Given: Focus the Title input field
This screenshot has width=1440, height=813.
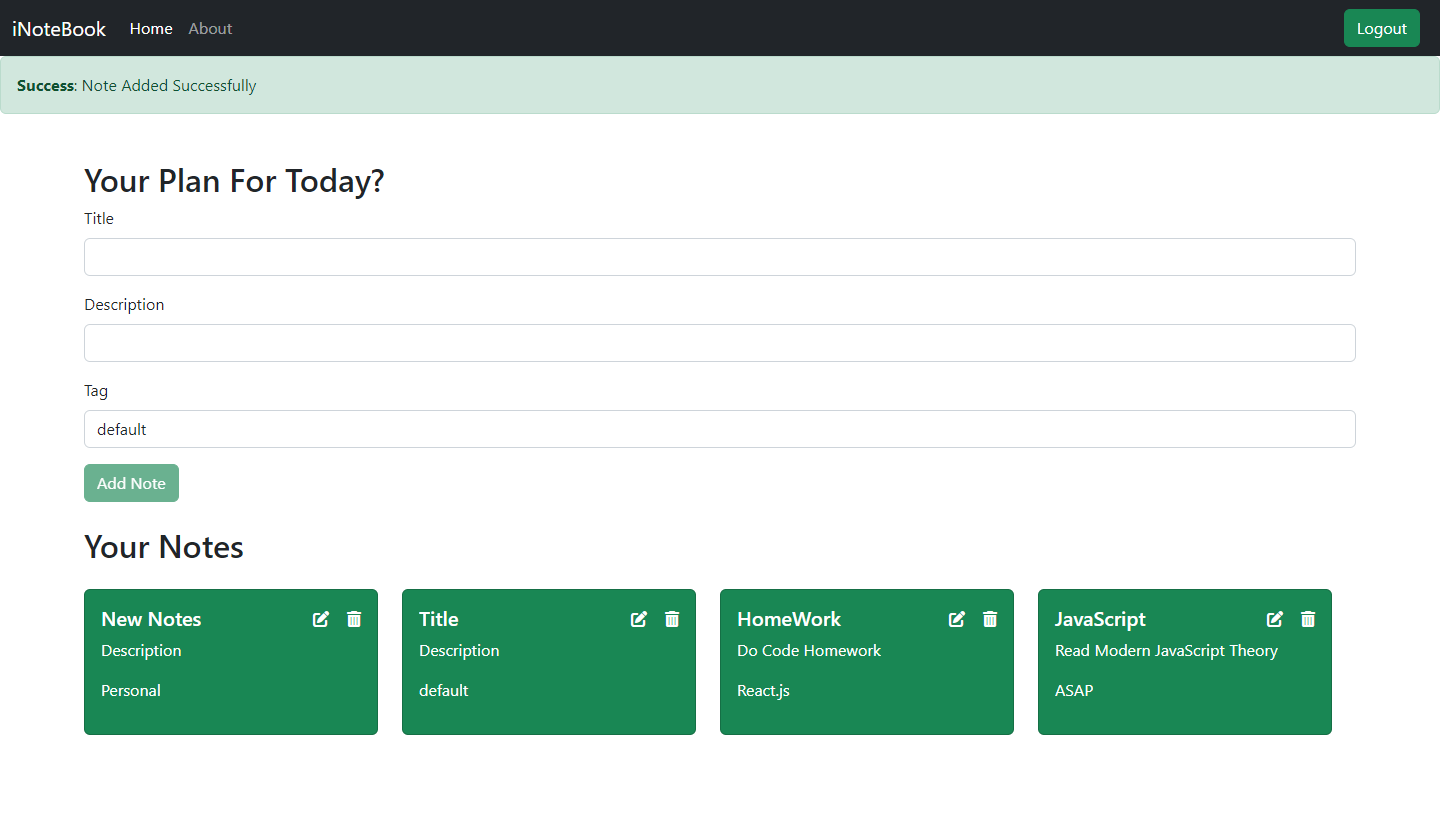Looking at the screenshot, I should (719, 257).
